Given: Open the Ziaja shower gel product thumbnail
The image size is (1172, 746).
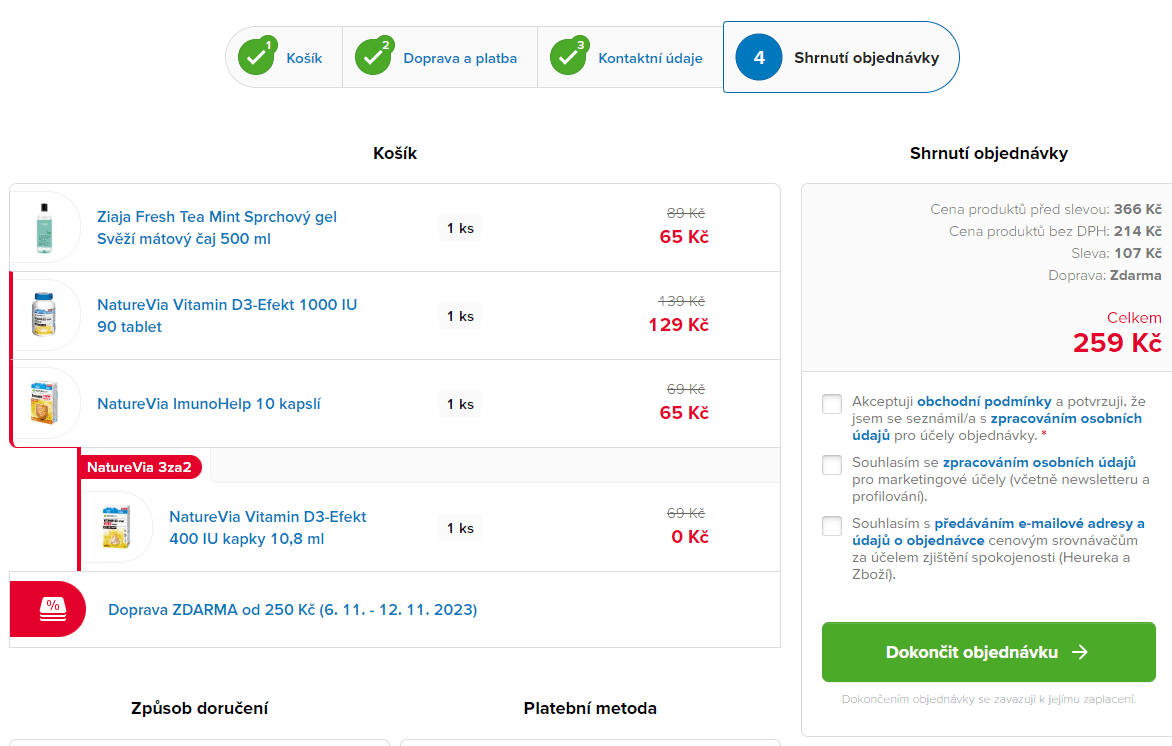Looking at the screenshot, I should (x=44, y=227).
